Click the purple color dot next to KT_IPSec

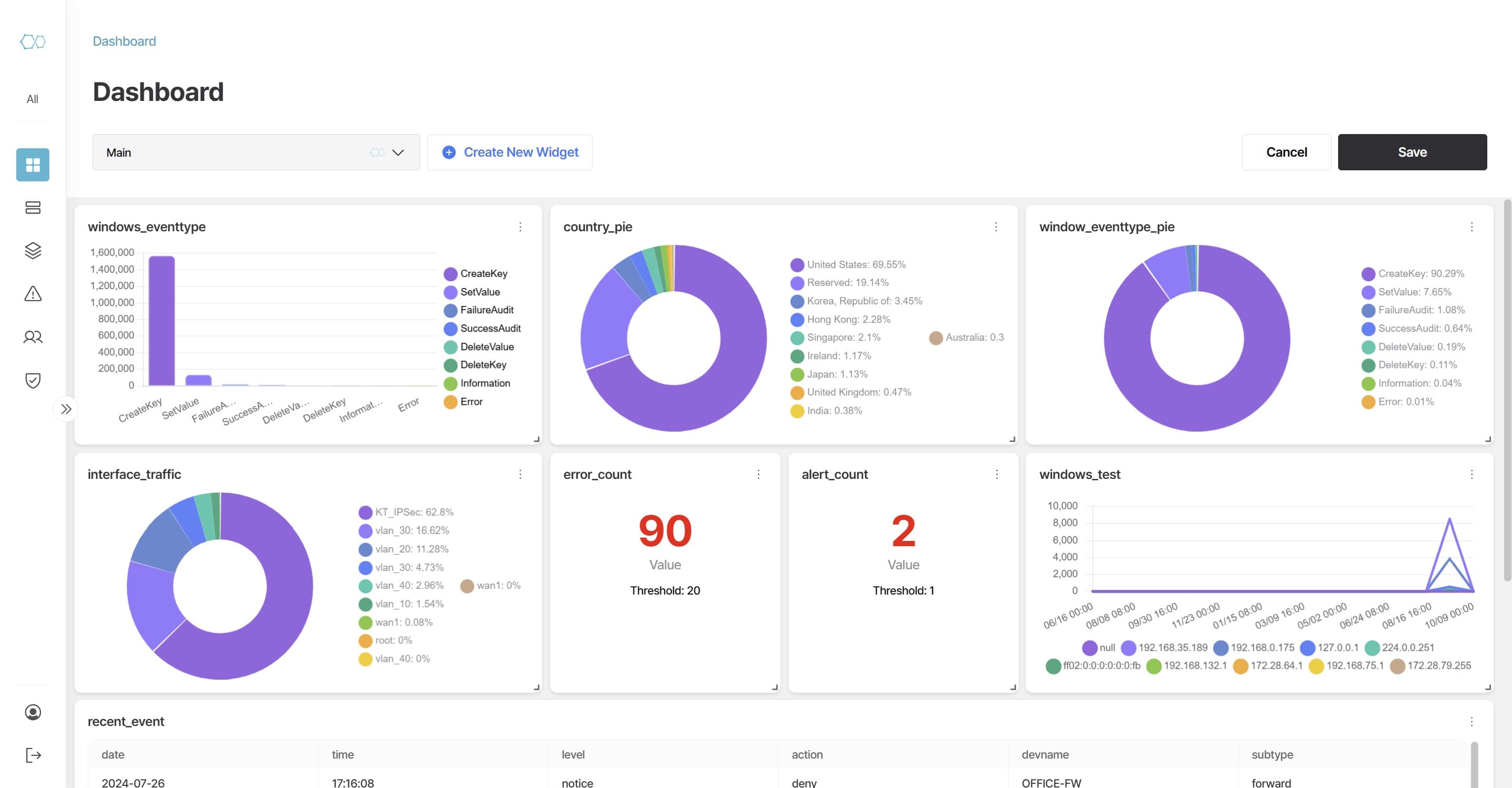tap(365, 511)
